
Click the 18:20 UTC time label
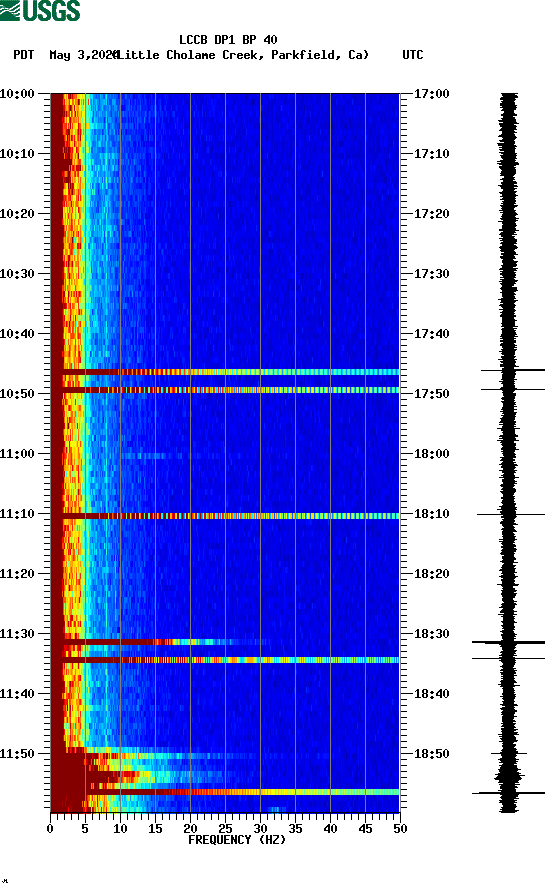[x=431, y=574]
